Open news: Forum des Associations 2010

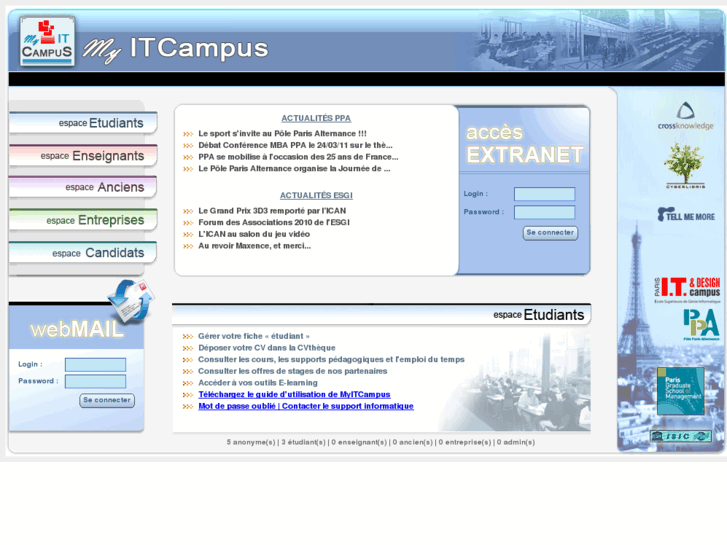[274, 222]
